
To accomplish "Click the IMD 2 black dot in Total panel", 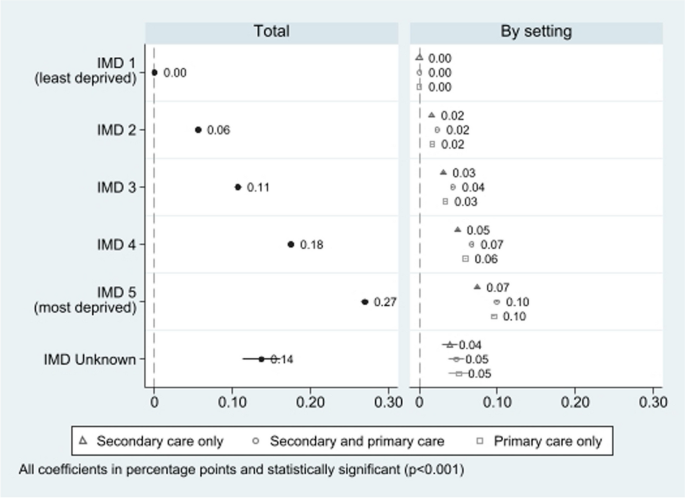I will (198, 130).
